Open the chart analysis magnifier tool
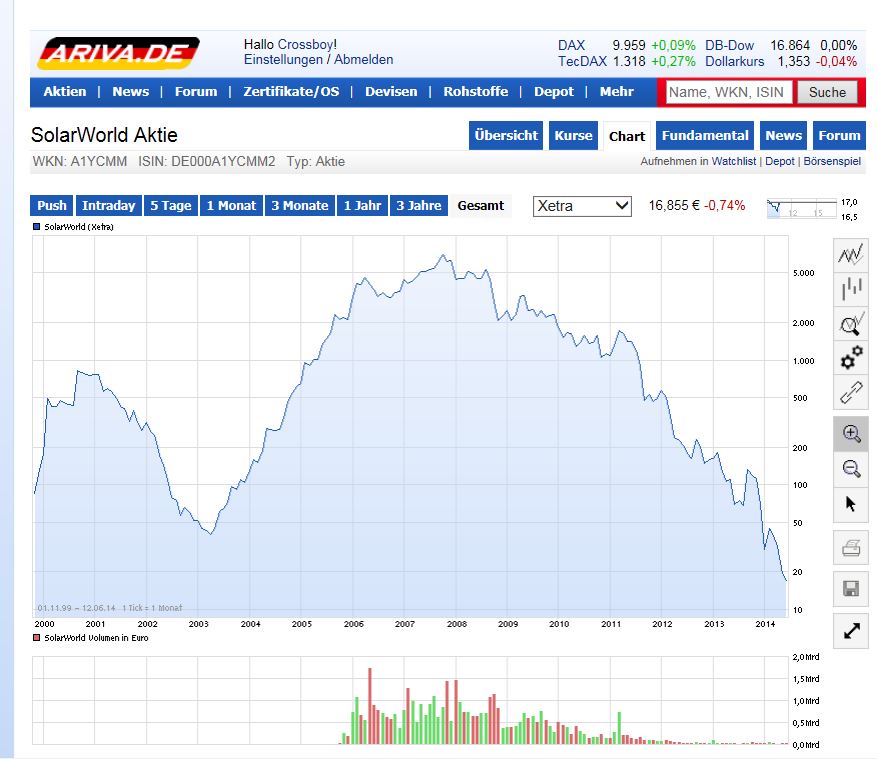The height and width of the screenshot is (759, 877). point(851,324)
